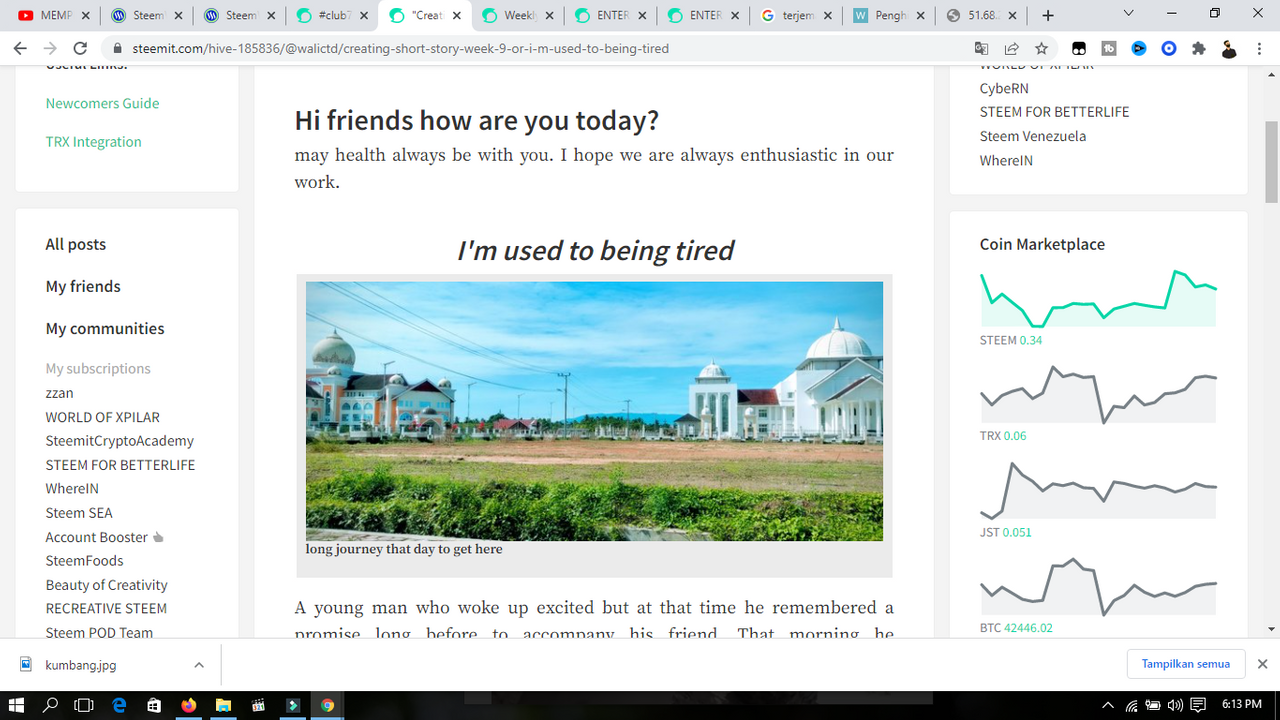
Task: Open the Google Translate page icon
Action: coord(981,48)
